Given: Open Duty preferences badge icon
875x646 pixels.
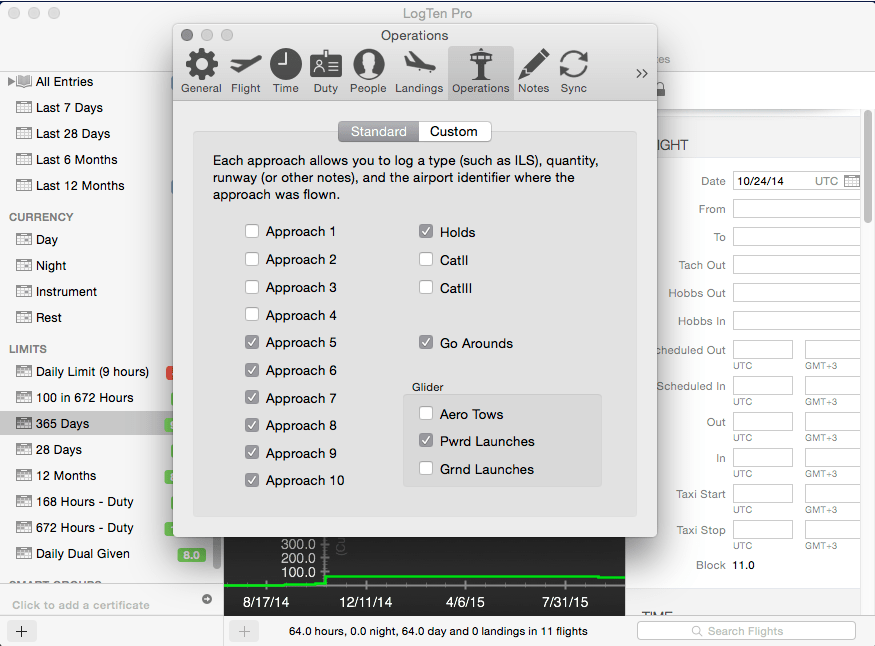Looking at the screenshot, I should click(326, 64).
